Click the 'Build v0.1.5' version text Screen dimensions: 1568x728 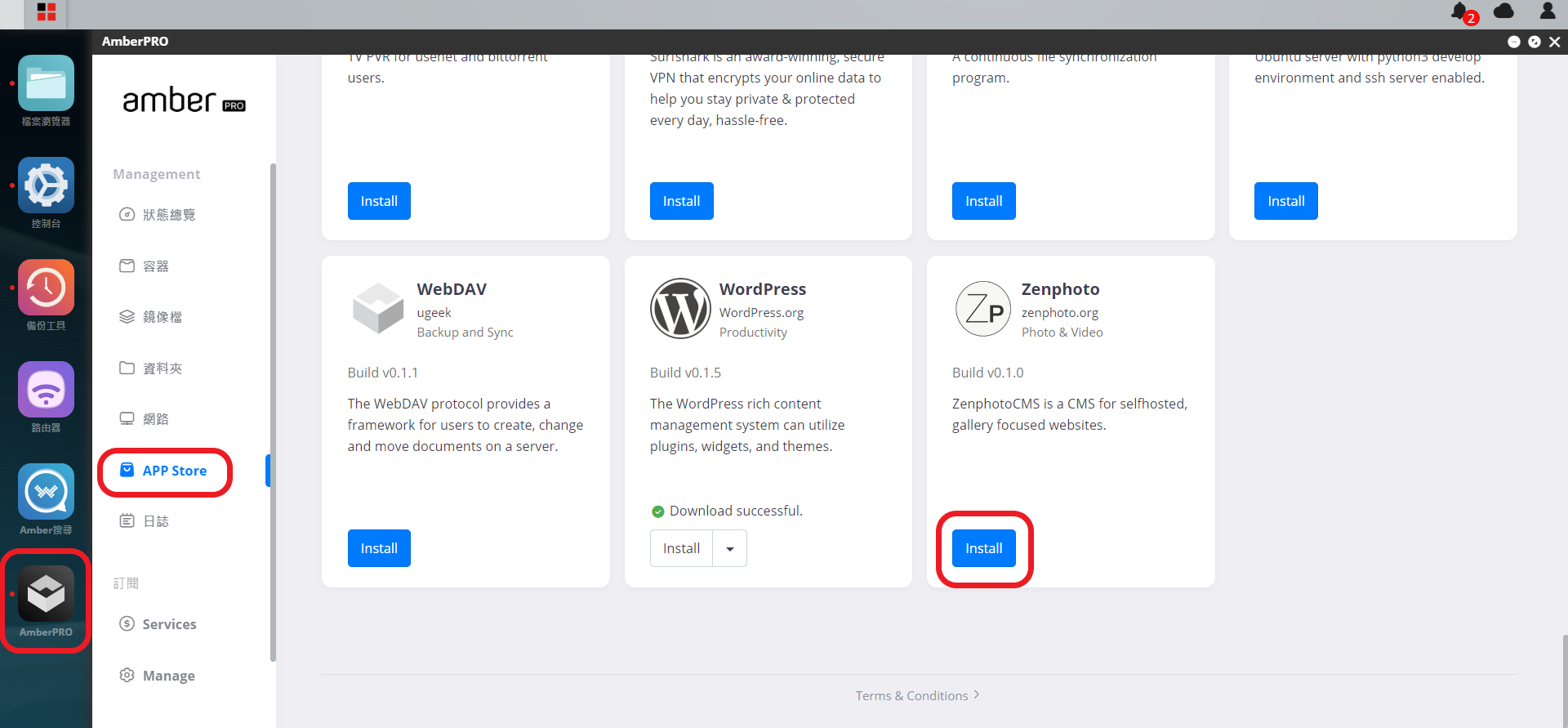(685, 373)
